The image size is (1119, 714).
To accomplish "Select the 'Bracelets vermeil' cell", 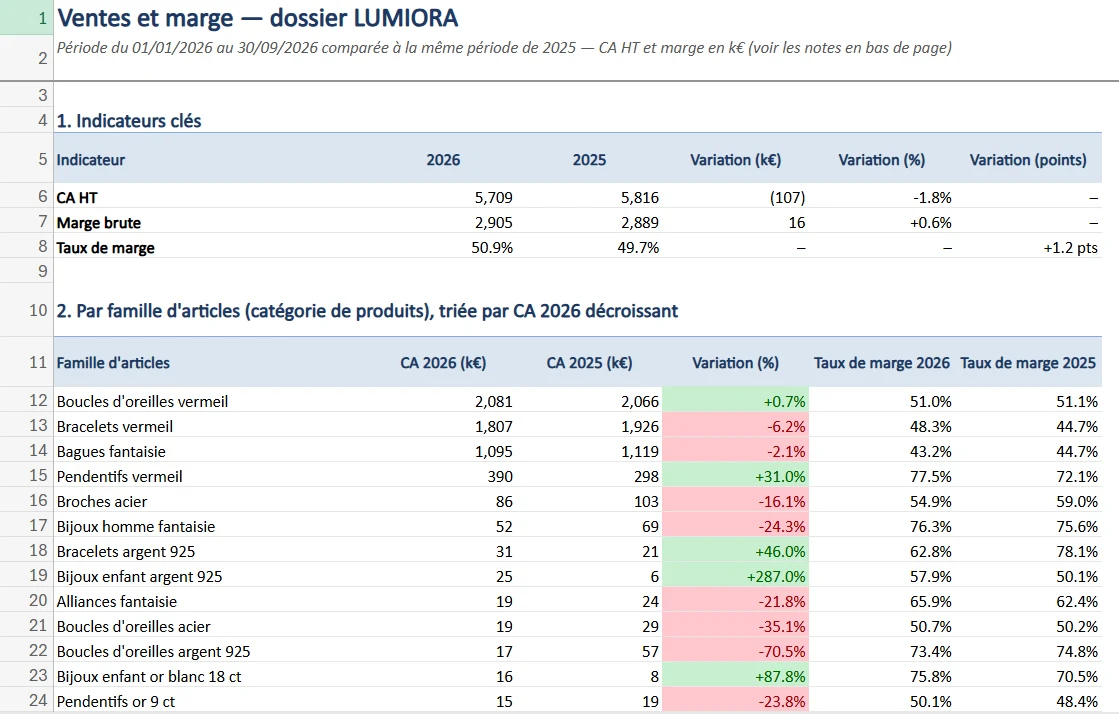I will point(214,425).
